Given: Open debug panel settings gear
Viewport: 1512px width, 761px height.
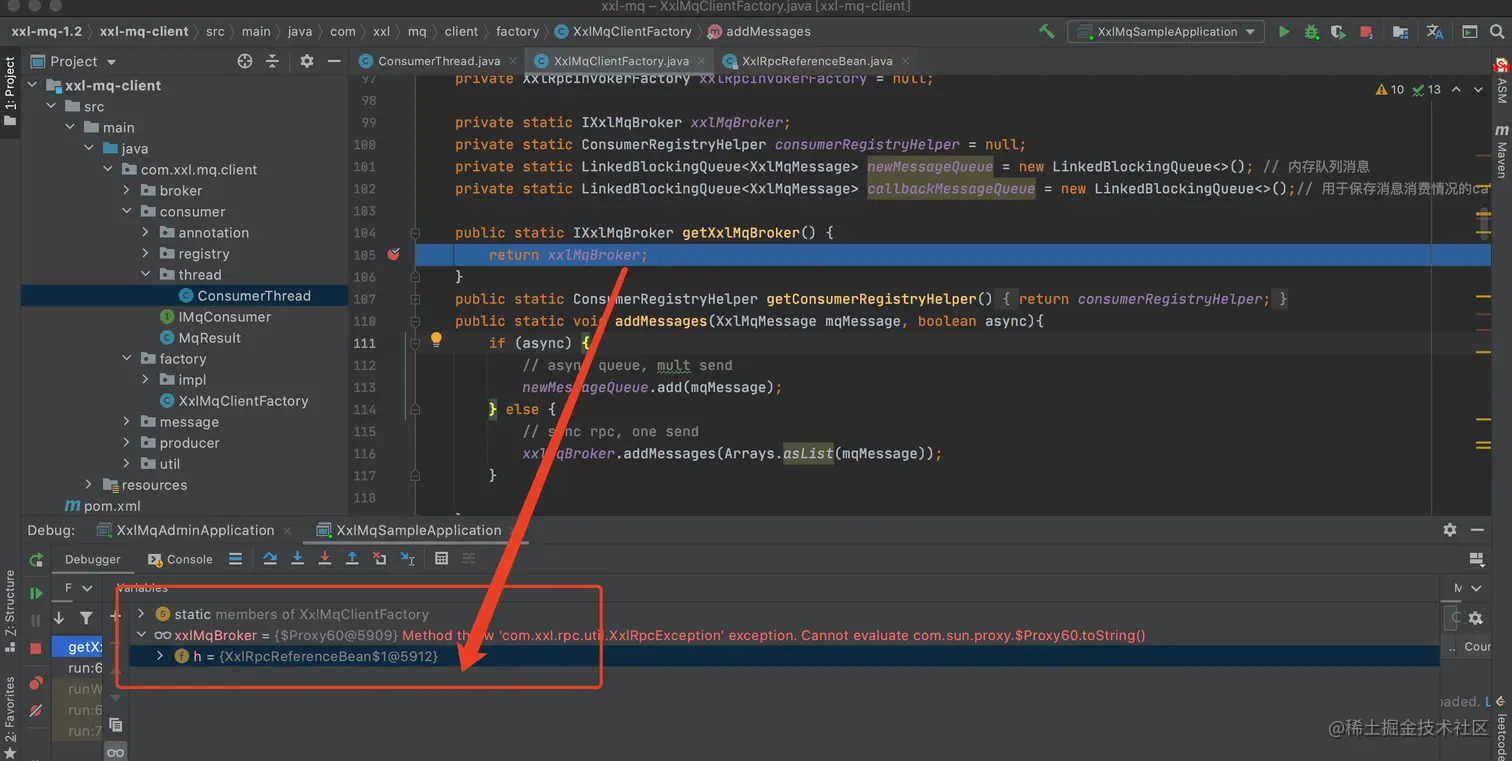Looking at the screenshot, I should (1450, 530).
